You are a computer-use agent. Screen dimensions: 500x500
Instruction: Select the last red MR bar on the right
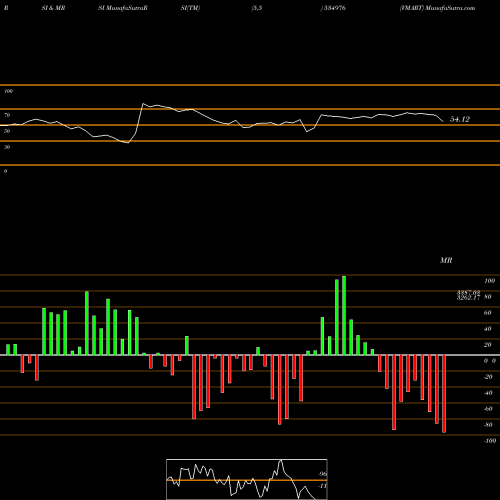pos(444,394)
